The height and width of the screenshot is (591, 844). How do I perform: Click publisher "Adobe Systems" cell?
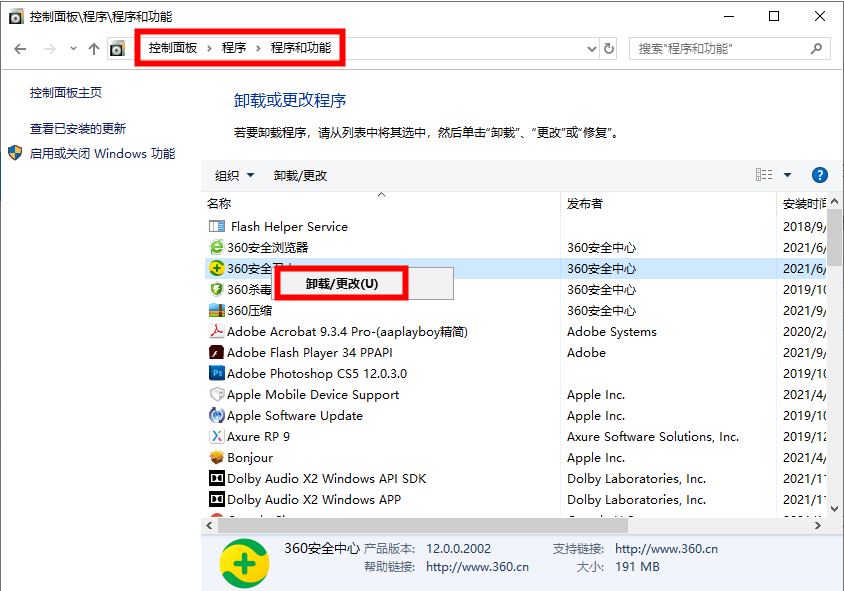612,332
